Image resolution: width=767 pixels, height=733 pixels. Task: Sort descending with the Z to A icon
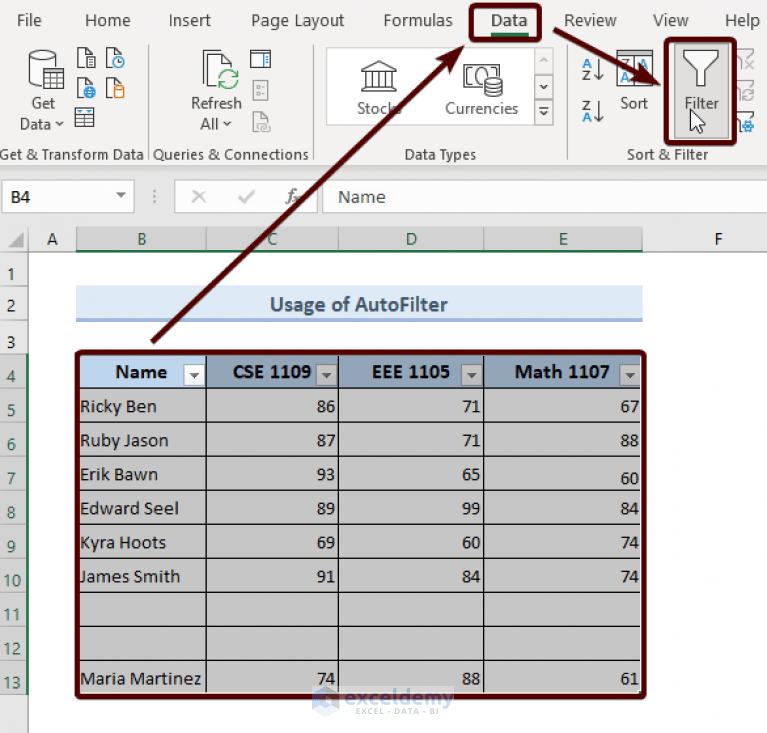tap(593, 111)
